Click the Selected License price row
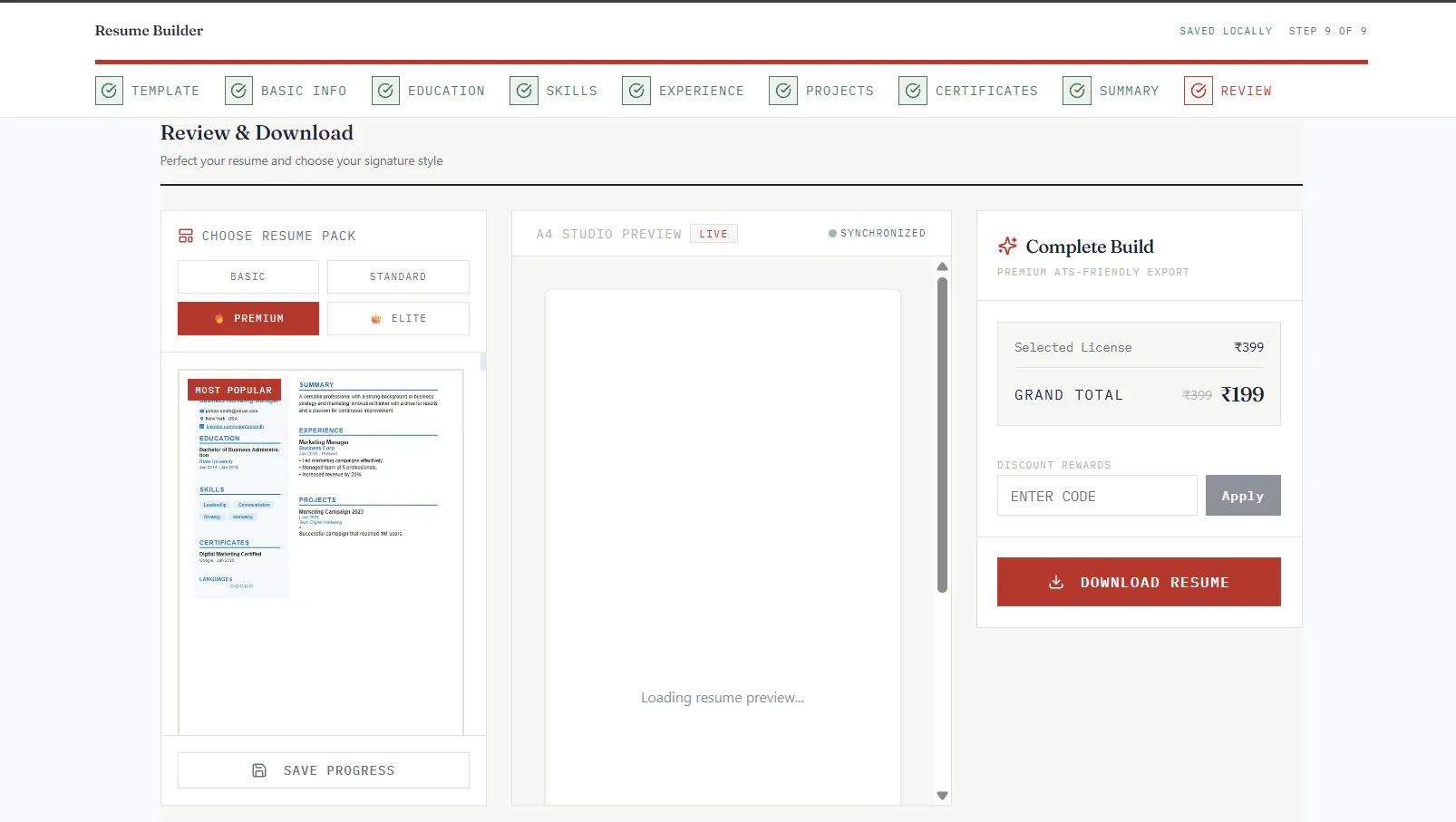This screenshot has width=1456, height=822. 1139,347
